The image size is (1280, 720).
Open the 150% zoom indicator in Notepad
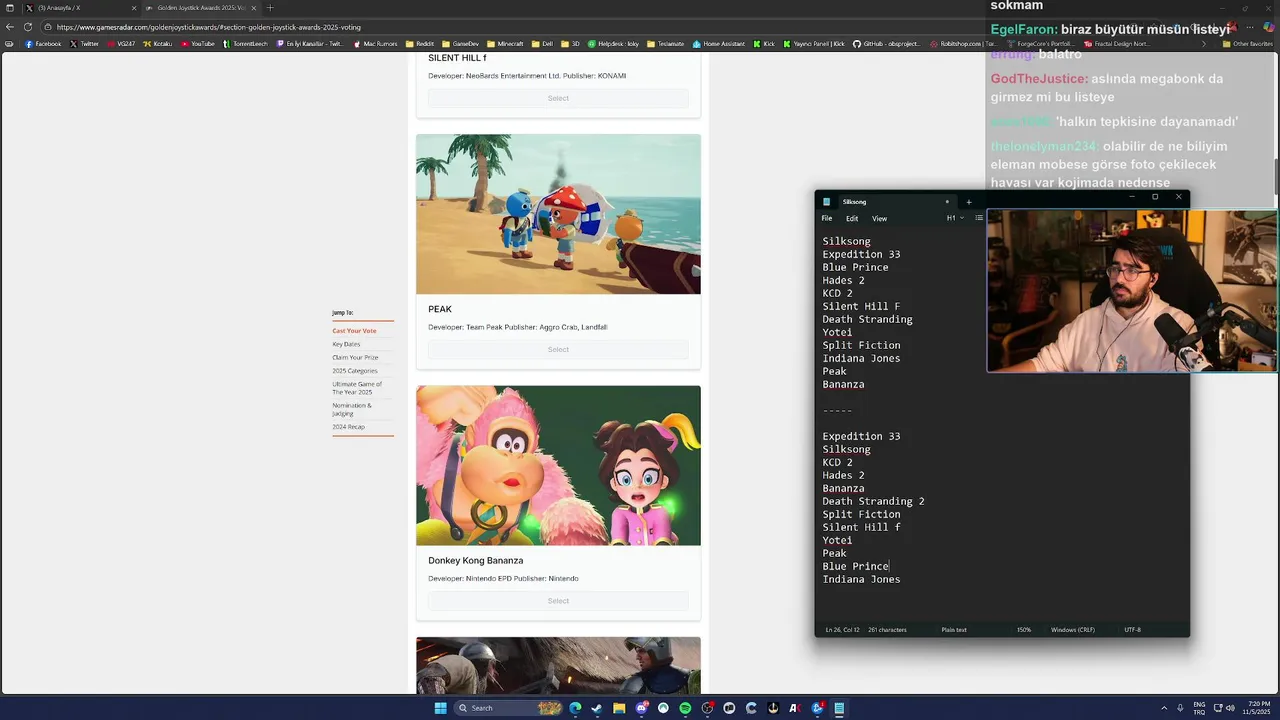[x=1024, y=630]
